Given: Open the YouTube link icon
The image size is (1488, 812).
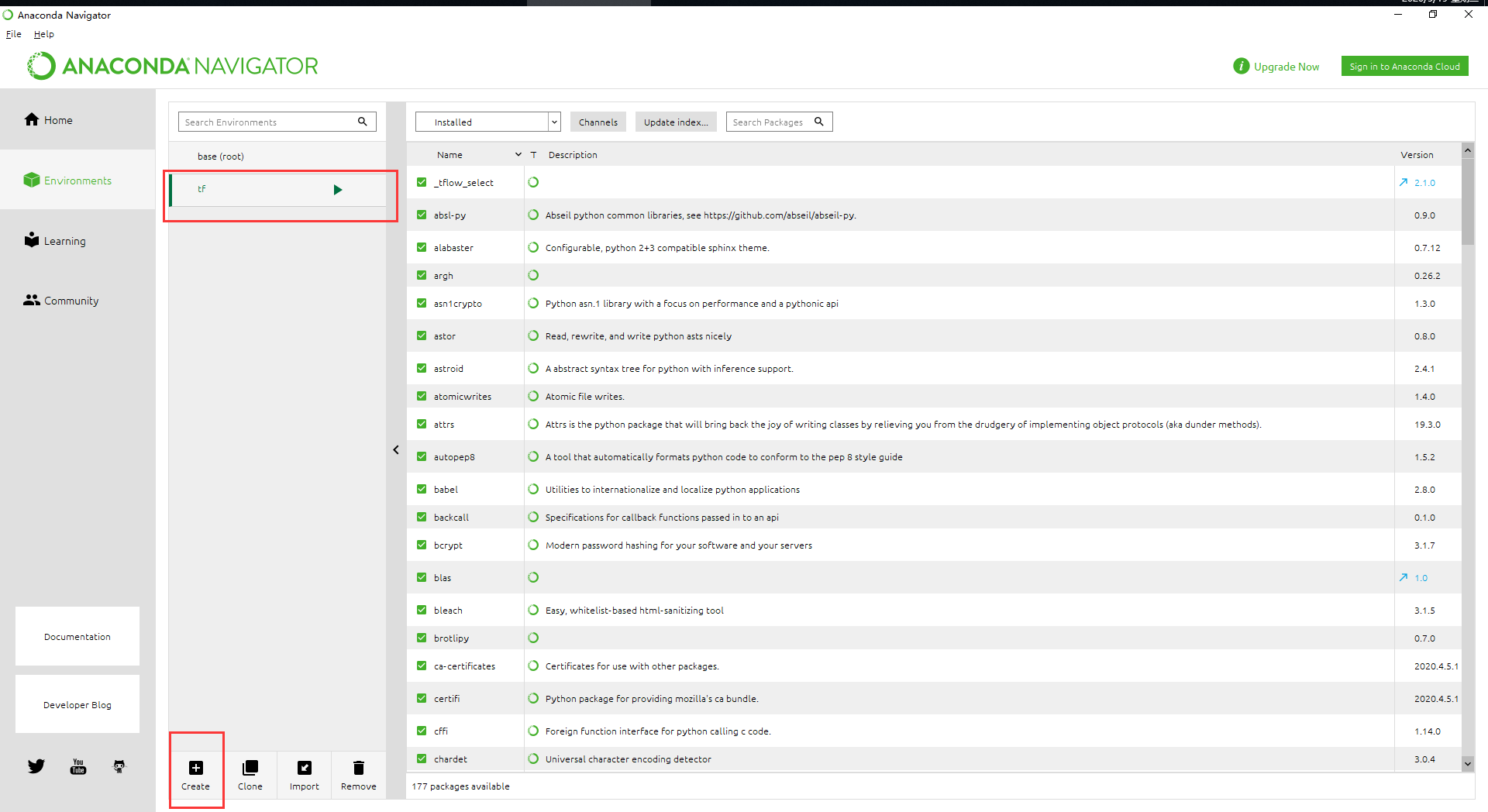Looking at the screenshot, I should tap(78, 766).
